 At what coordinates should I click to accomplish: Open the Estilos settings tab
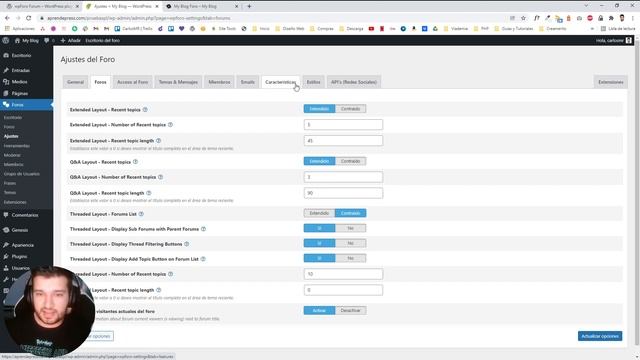313,82
